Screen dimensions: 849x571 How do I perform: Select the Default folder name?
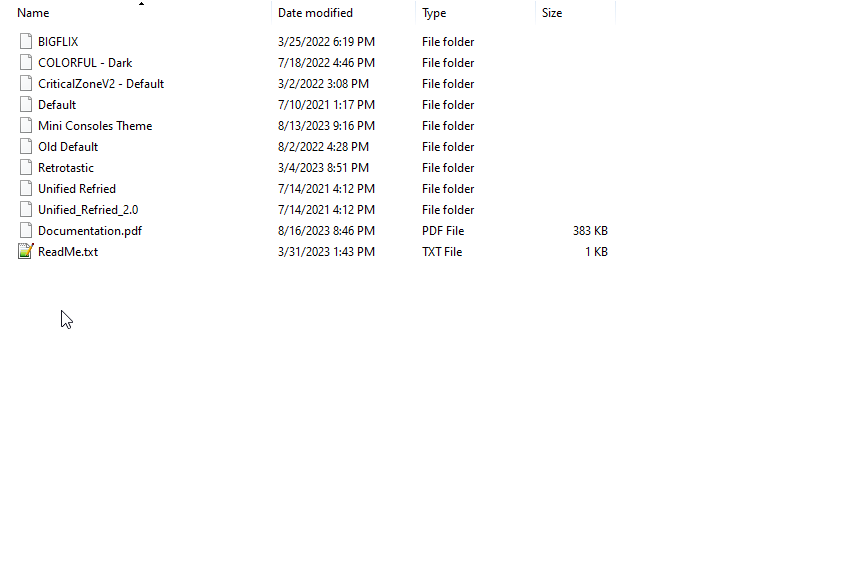pos(57,105)
